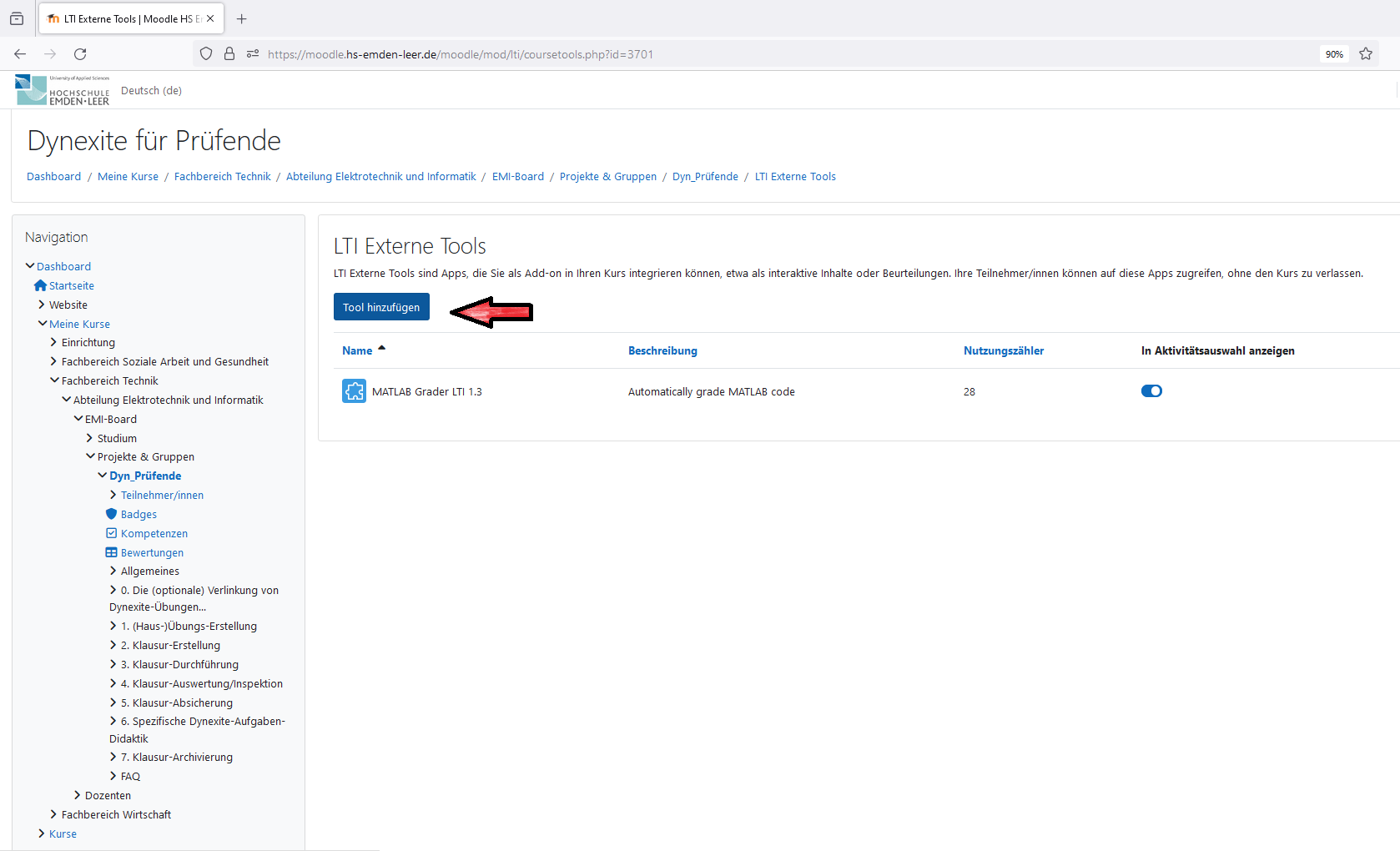Sort by the Nutzungszähler column header

(1004, 350)
